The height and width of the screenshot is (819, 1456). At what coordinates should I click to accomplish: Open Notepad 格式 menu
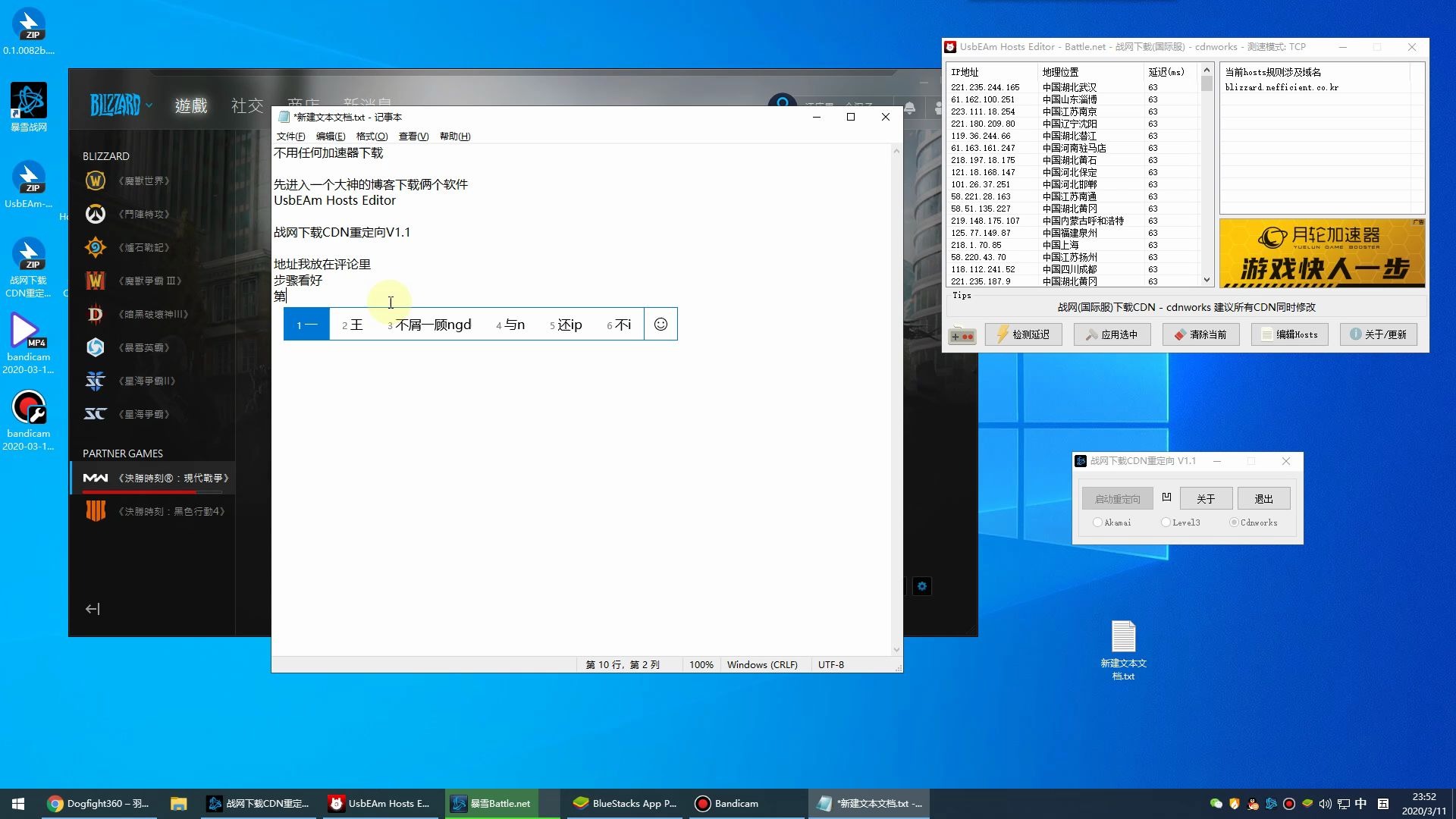point(372,136)
